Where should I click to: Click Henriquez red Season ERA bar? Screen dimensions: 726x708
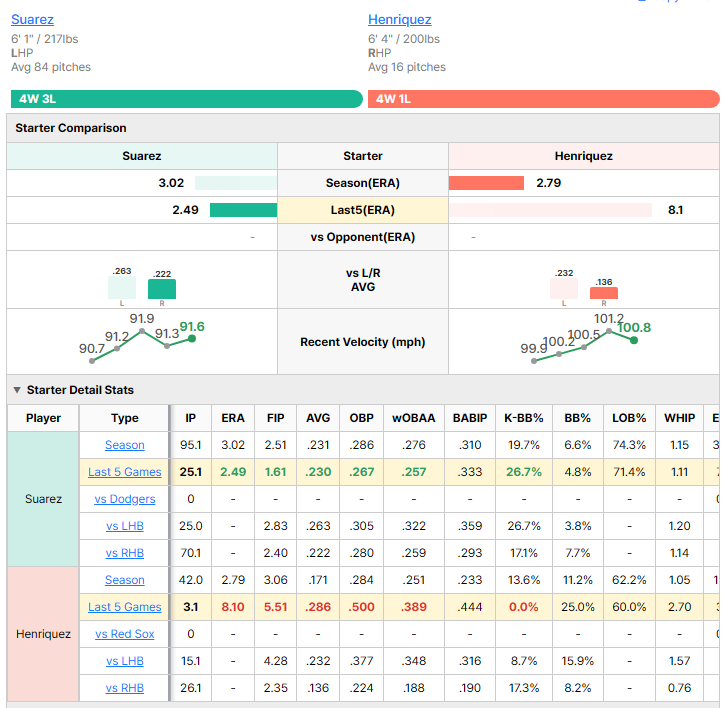tap(486, 183)
